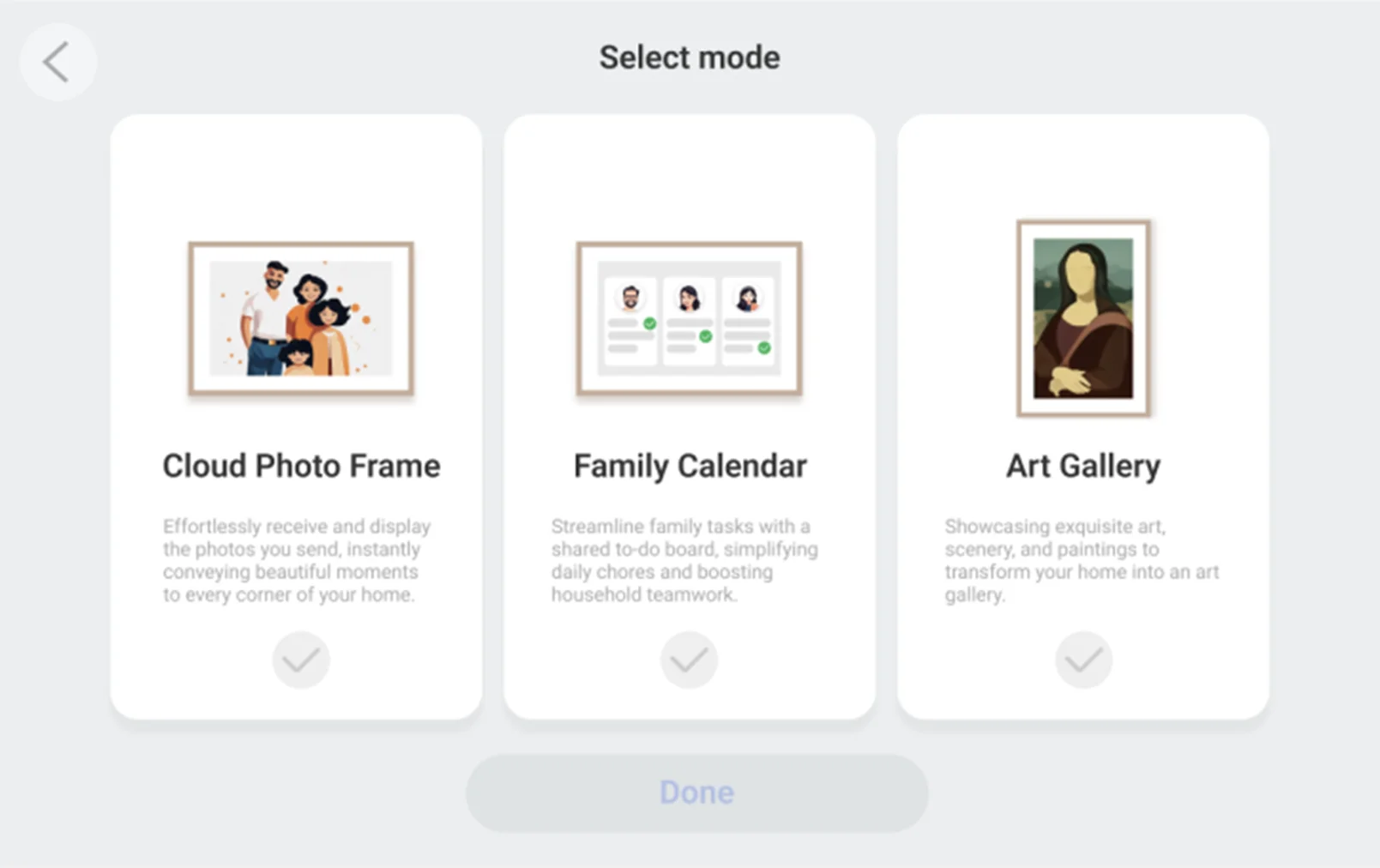Select the Family Calendar checkmark

point(689,660)
